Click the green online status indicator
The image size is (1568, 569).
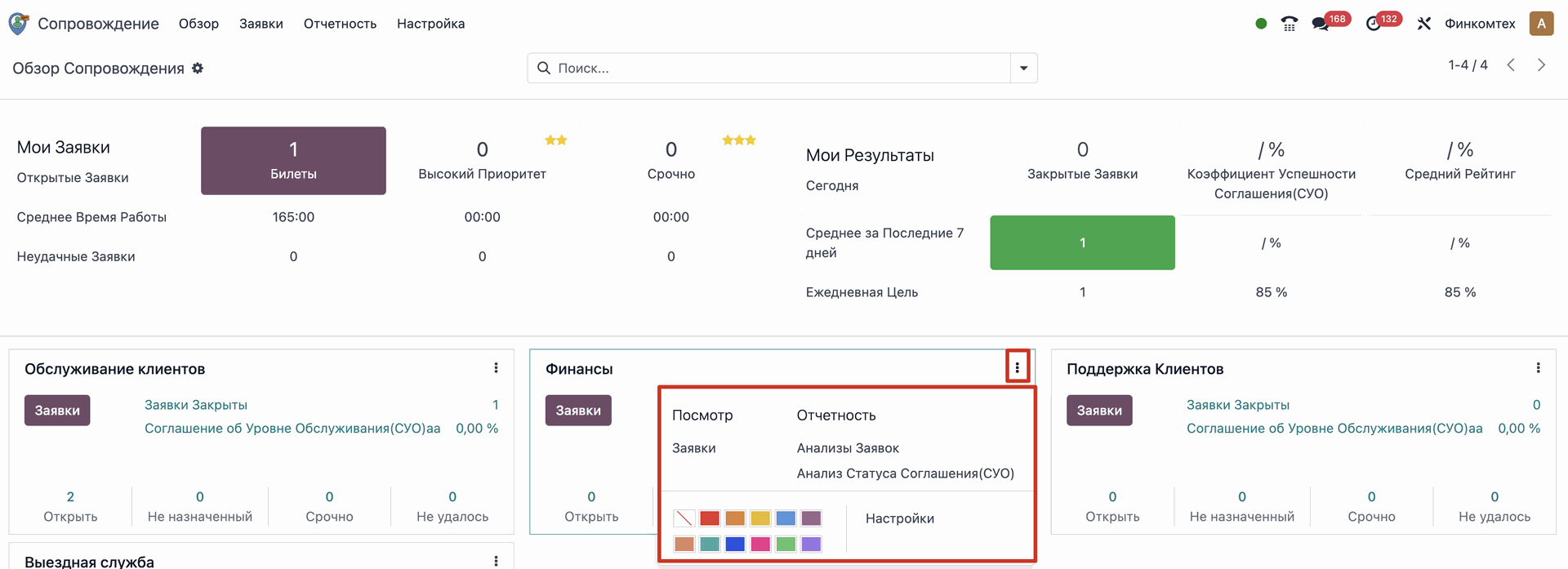(1261, 24)
